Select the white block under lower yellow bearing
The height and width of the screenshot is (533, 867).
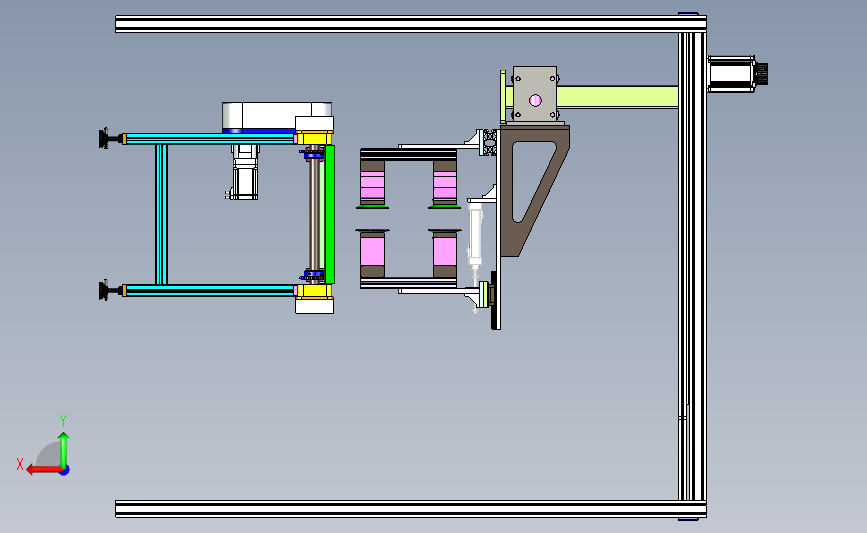pyautogui.click(x=314, y=306)
